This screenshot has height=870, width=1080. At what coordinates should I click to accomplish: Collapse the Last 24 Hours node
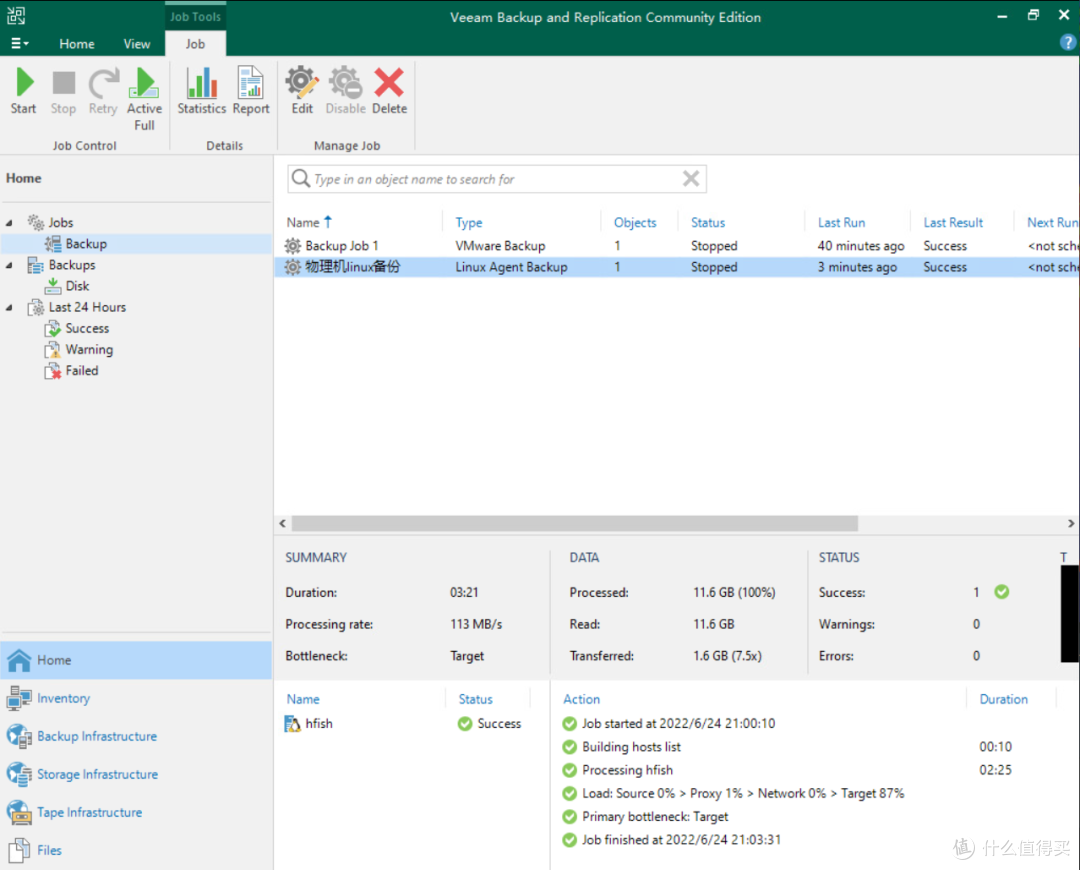point(10,307)
